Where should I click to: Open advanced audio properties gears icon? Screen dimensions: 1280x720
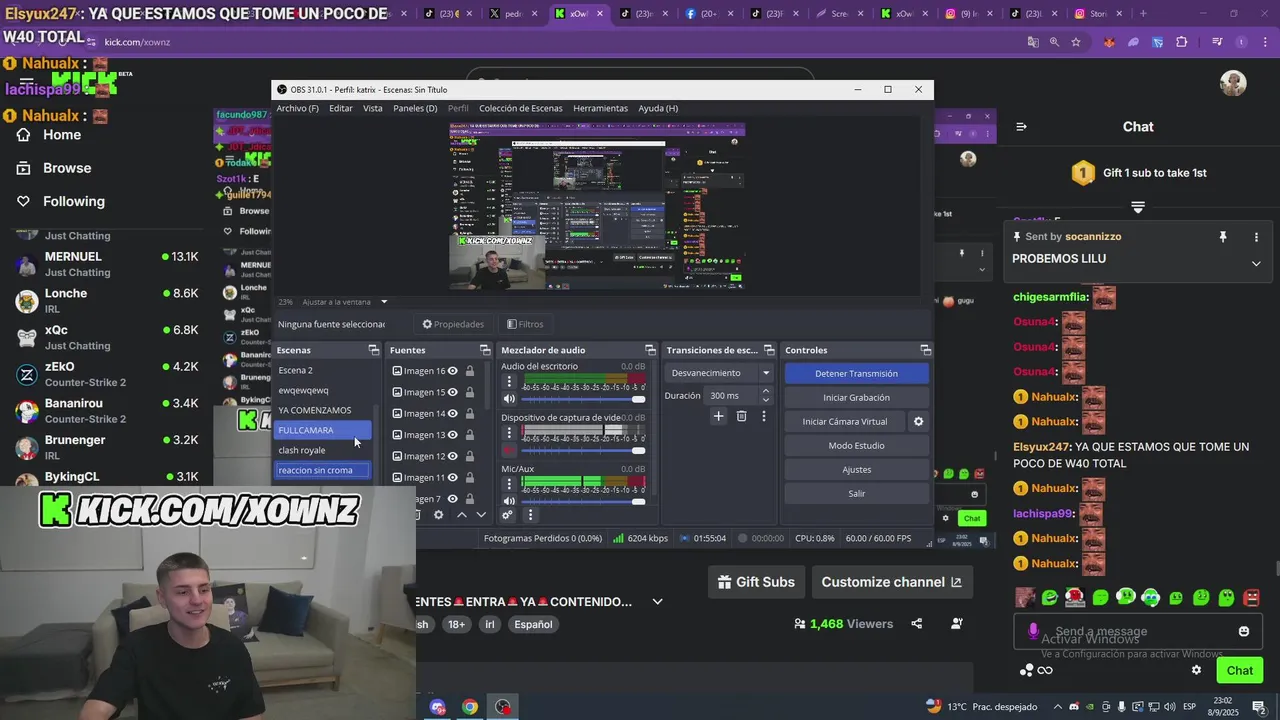pyautogui.click(x=507, y=515)
